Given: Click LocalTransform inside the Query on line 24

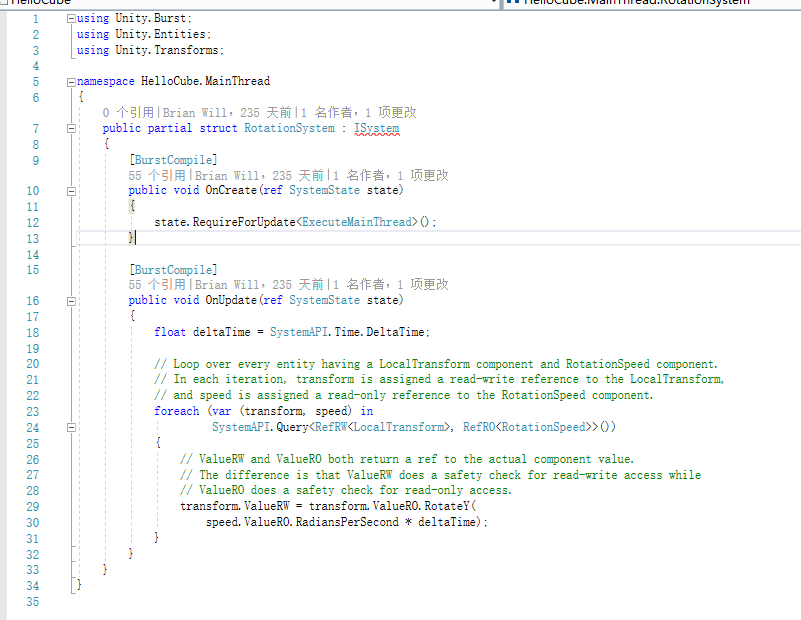Looking at the screenshot, I should 398,427.
